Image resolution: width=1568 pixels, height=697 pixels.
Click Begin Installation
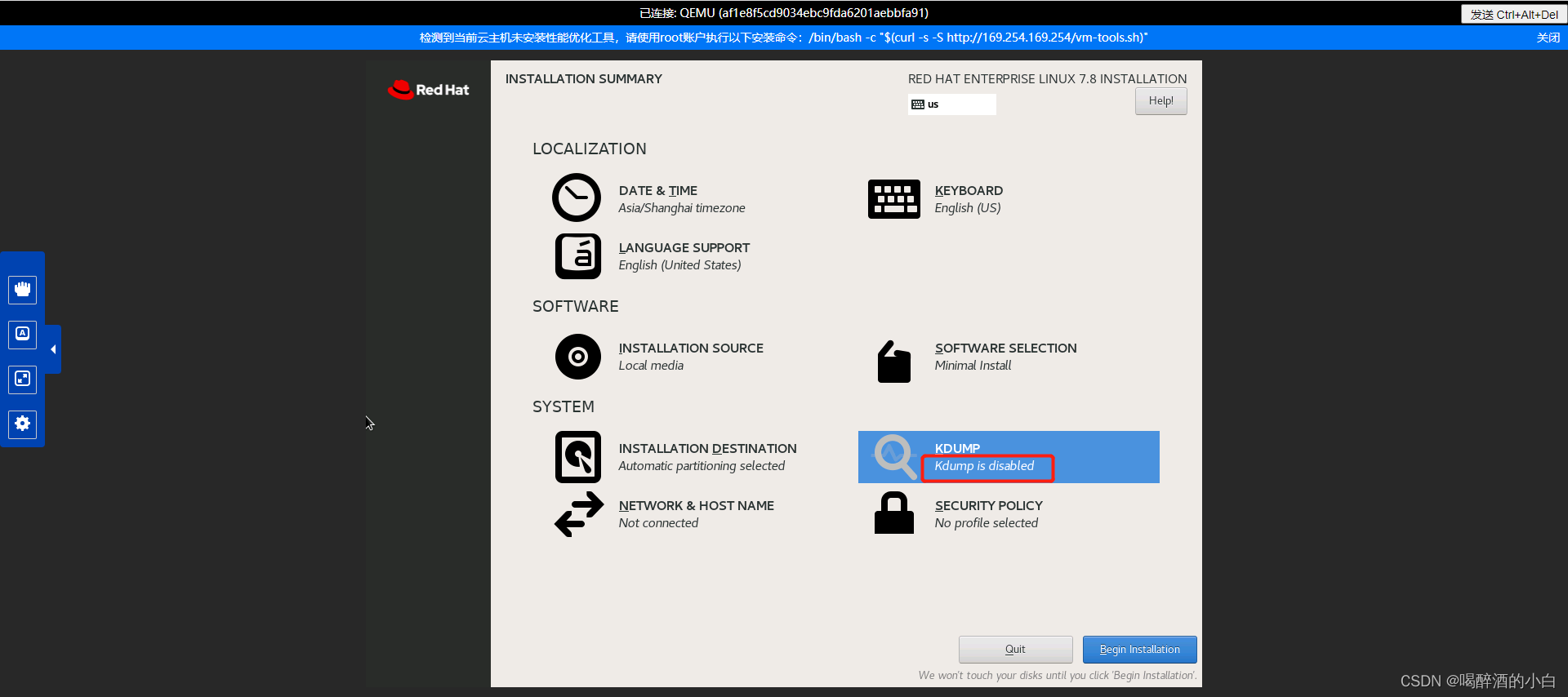(x=1139, y=650)
